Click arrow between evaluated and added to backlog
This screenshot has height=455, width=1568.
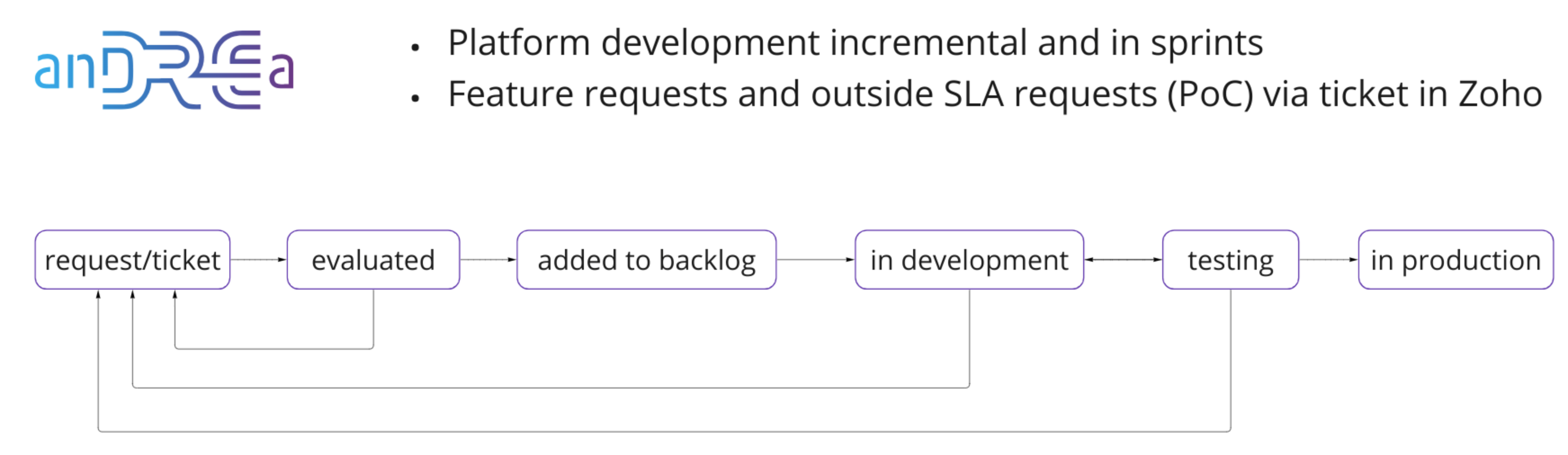[x=488, y=260]
